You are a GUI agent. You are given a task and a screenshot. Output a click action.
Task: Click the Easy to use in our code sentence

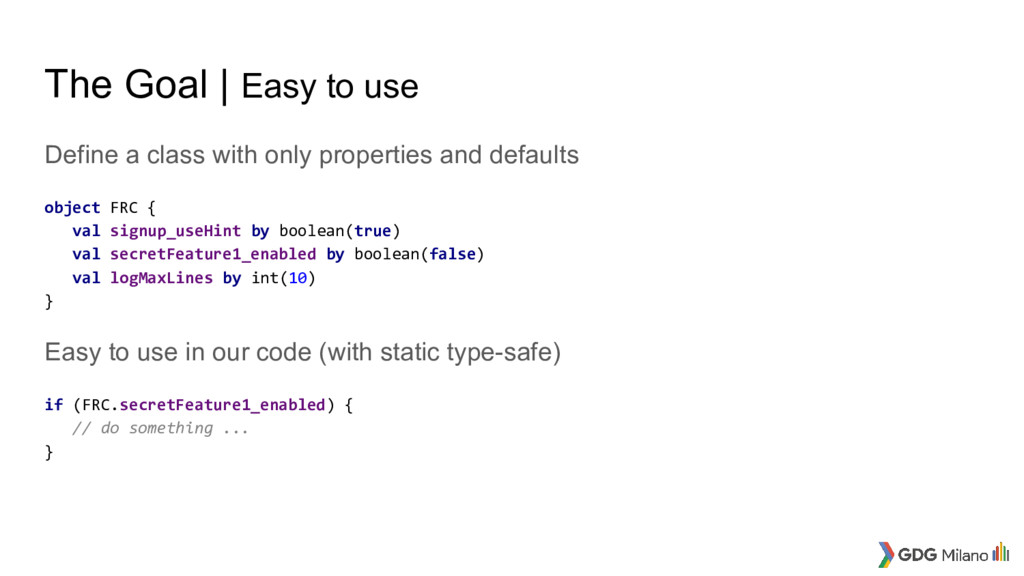302,352
